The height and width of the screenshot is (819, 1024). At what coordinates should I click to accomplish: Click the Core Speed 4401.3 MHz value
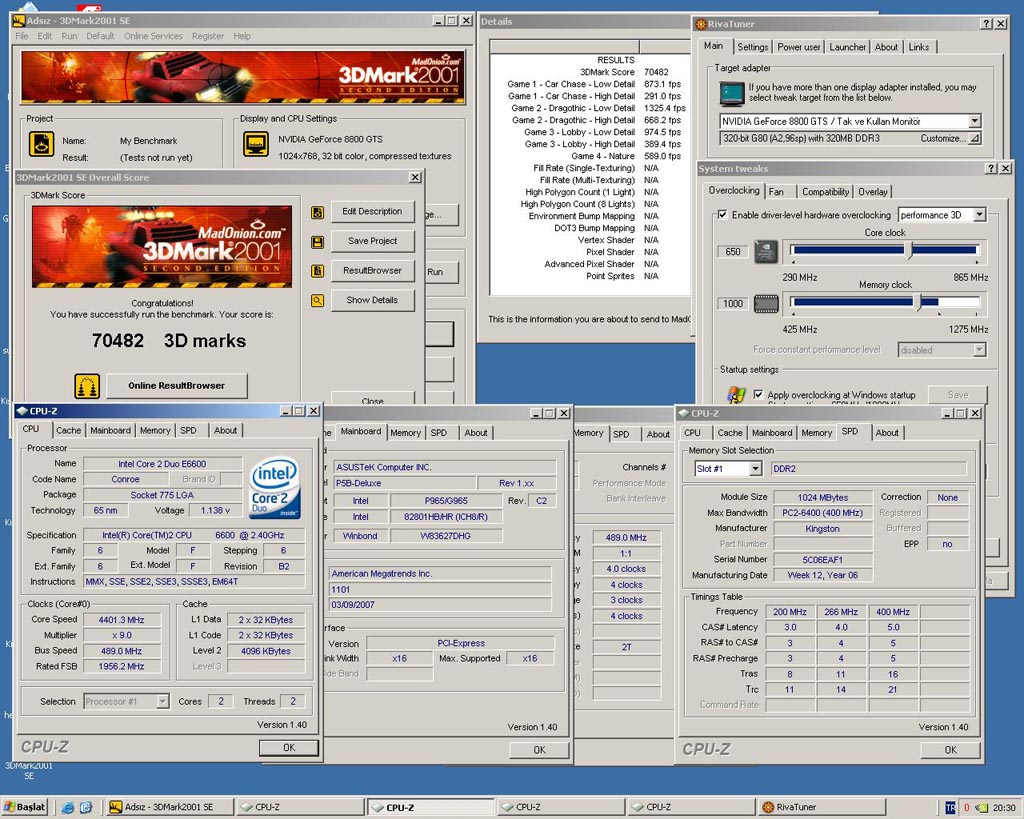[121, 620]
